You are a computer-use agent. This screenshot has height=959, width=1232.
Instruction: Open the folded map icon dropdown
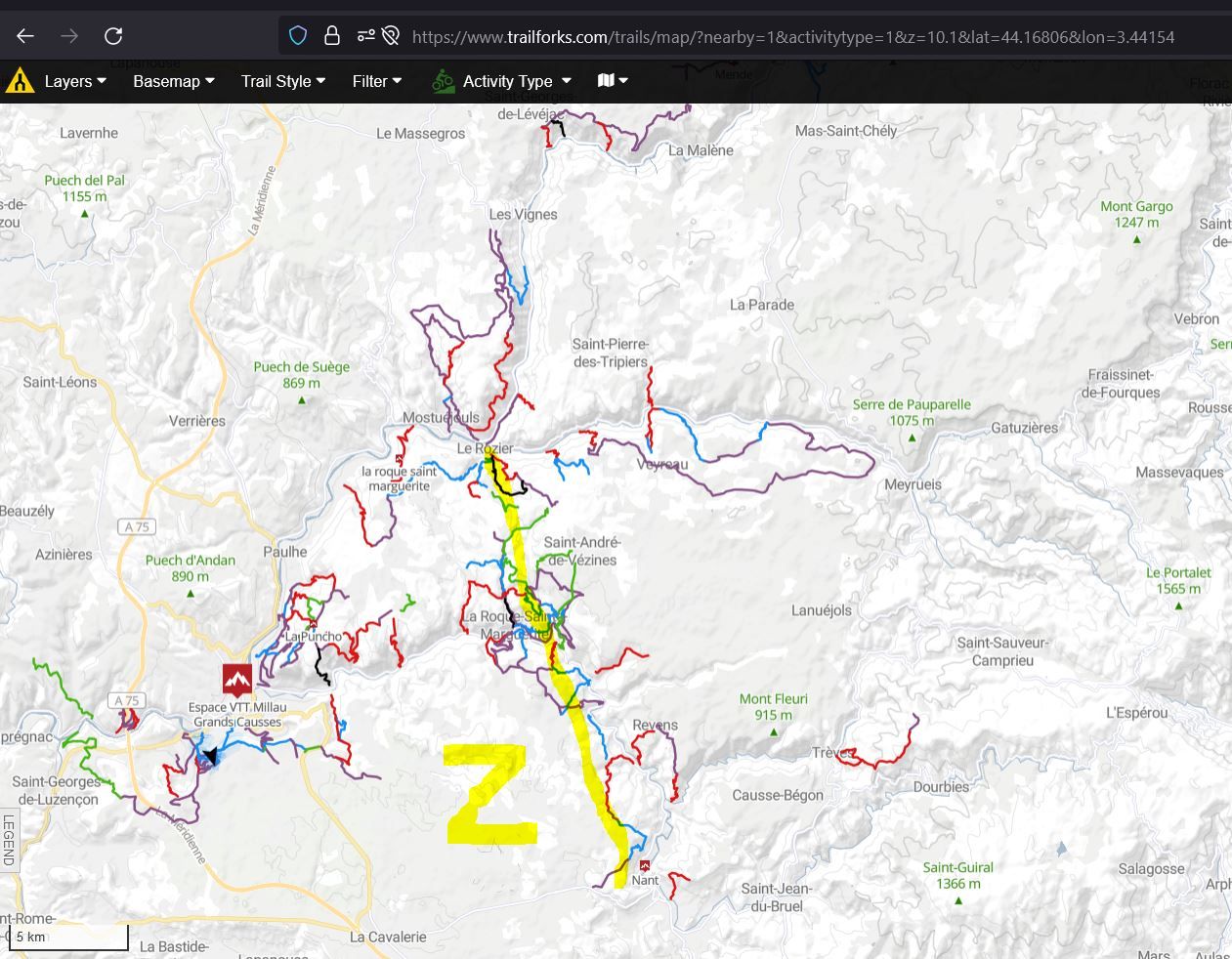point(613,81)
